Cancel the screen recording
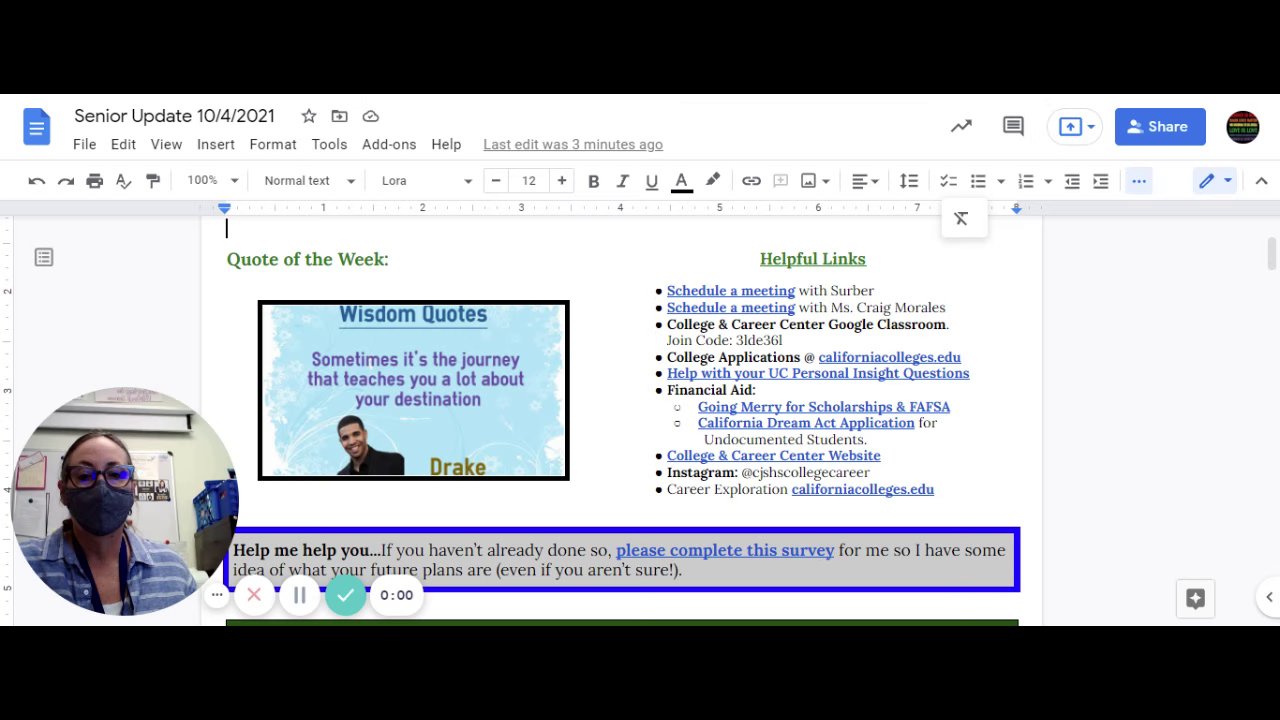Viewport: 1280px width, 720px height. [254, 595]
